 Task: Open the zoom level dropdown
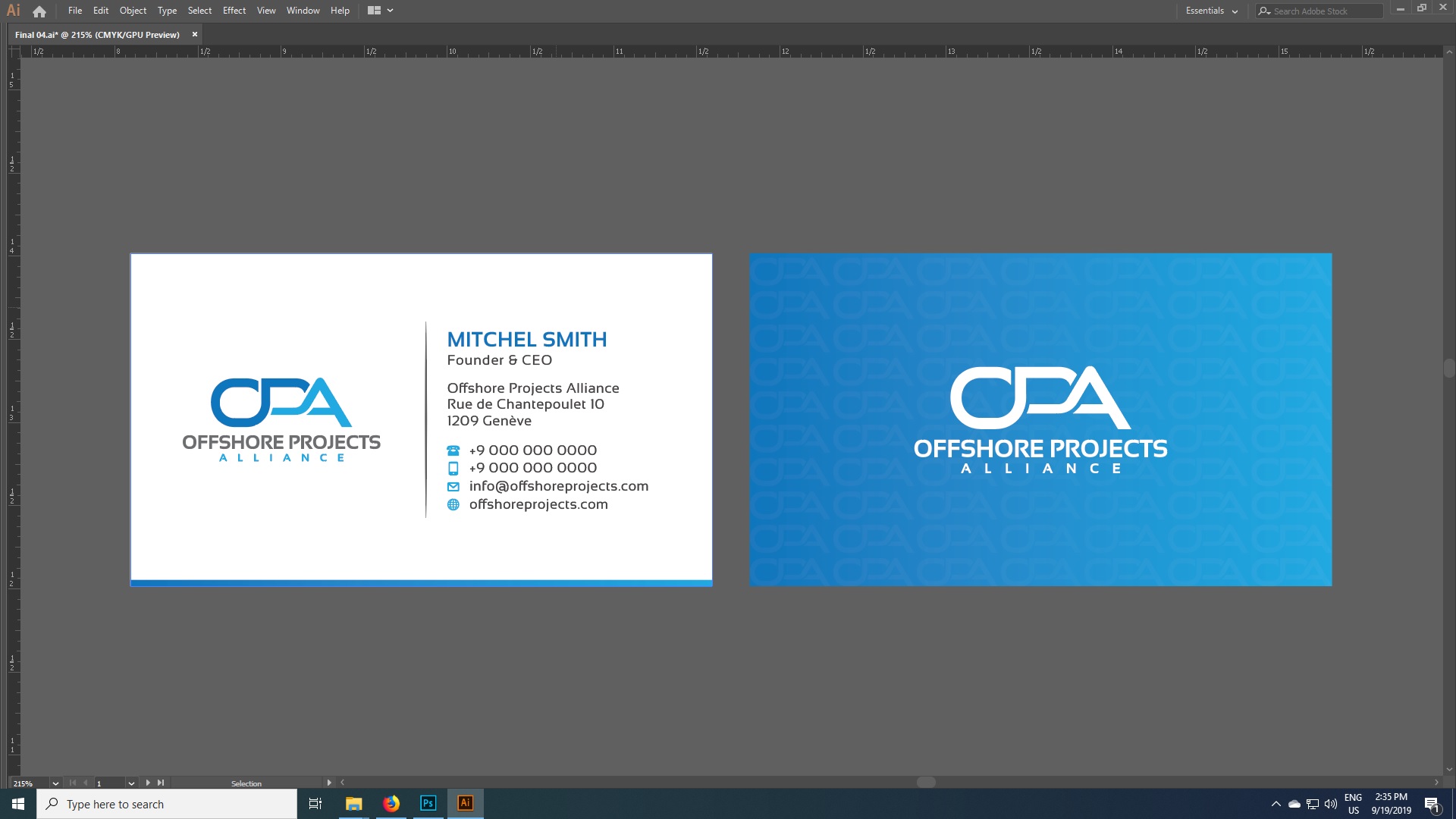[54, 783]
